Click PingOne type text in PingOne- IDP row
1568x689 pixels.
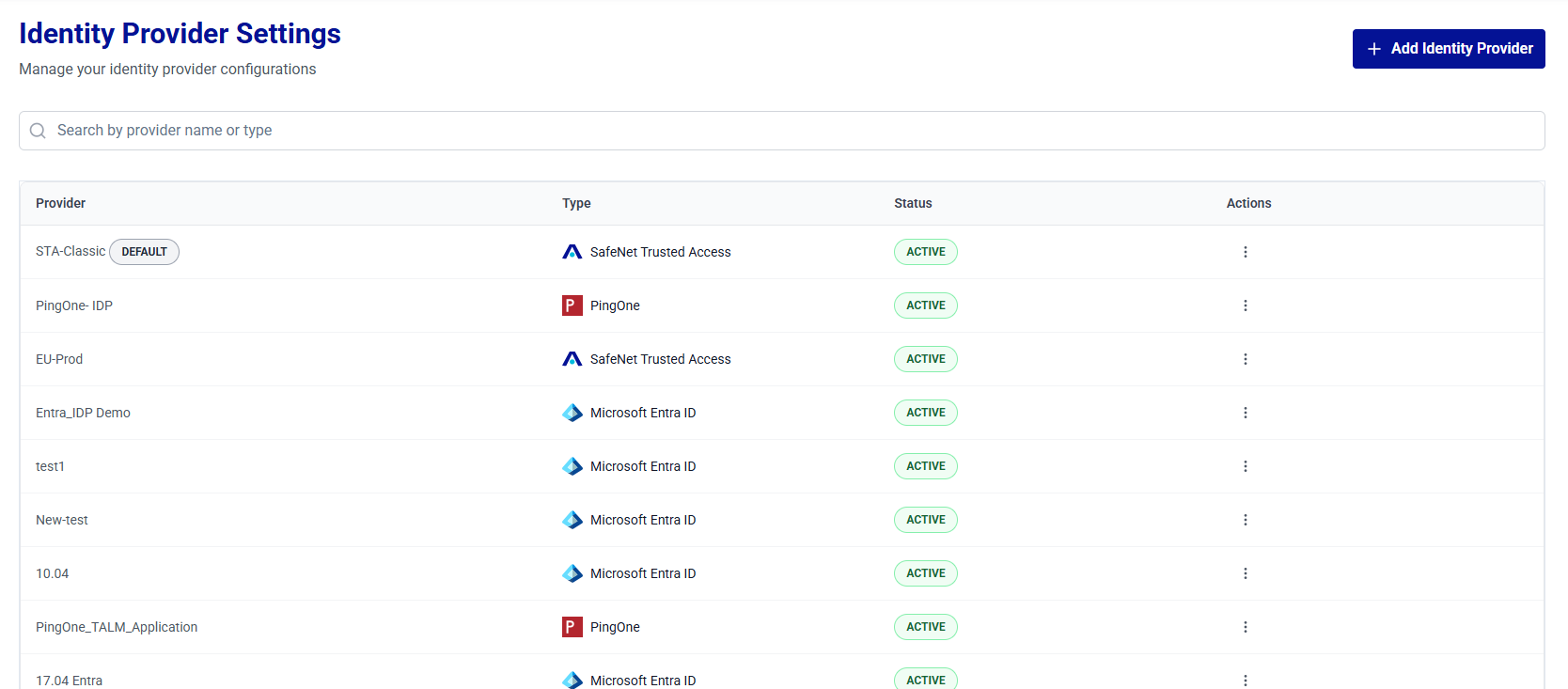(615, 305)
